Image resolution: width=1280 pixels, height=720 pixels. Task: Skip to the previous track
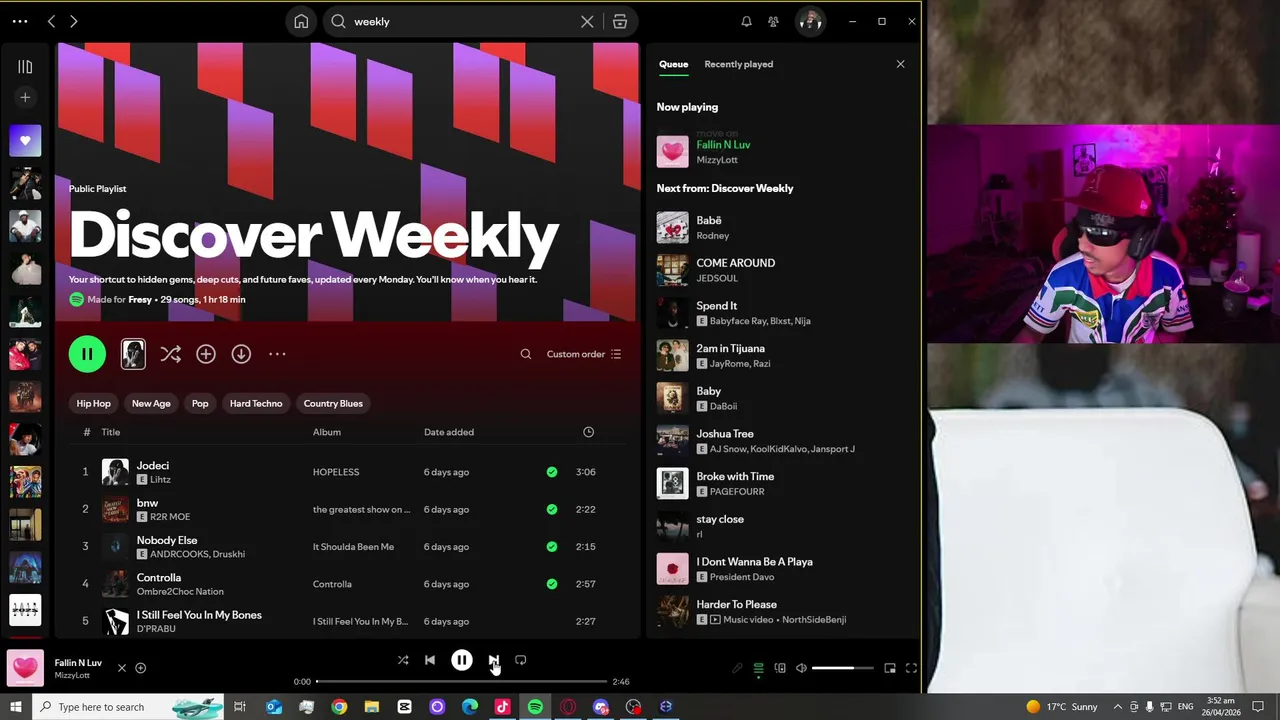pyautogui.click(x=430, y=660)
